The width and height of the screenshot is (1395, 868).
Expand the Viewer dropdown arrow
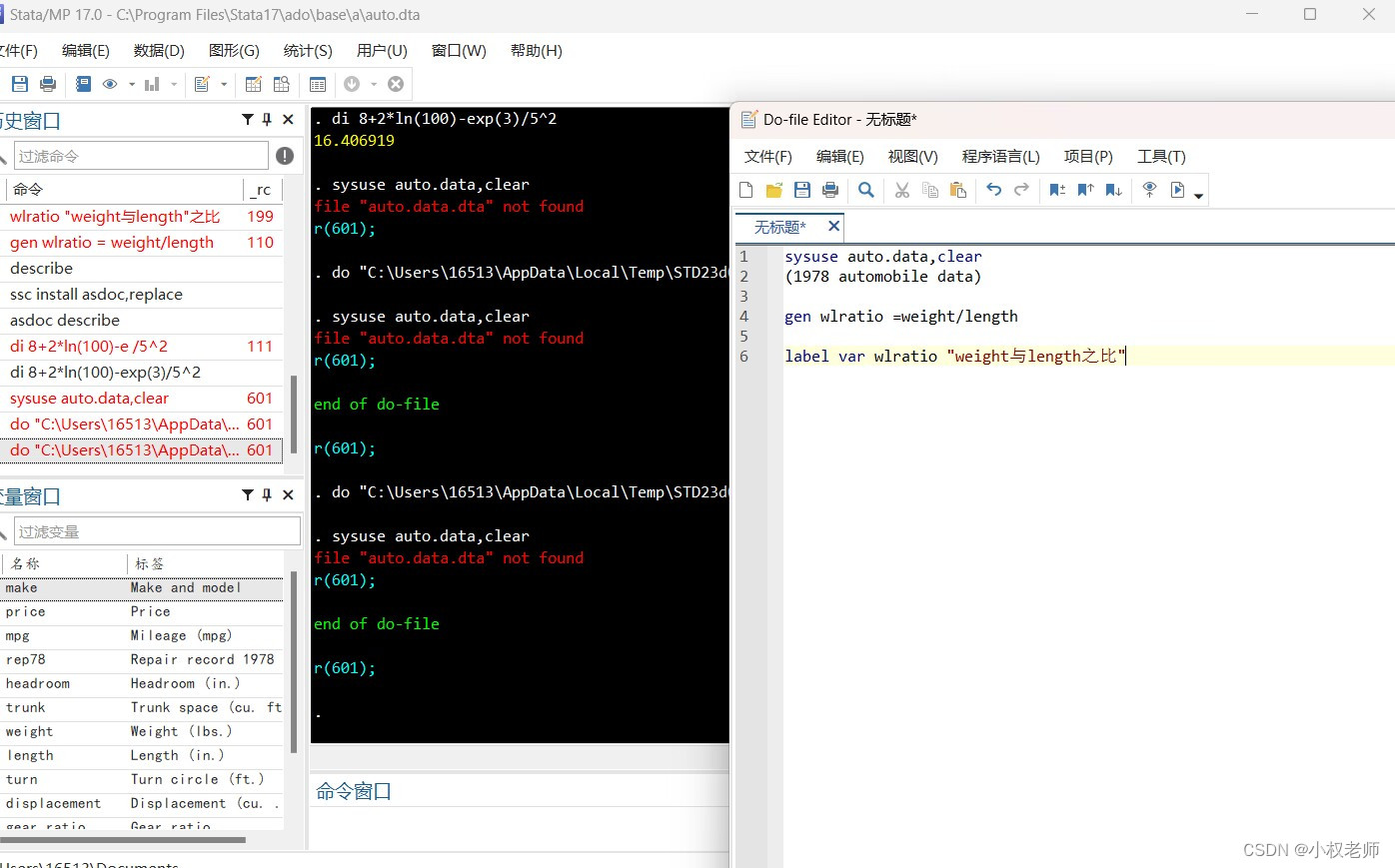(x=131, y=84)
